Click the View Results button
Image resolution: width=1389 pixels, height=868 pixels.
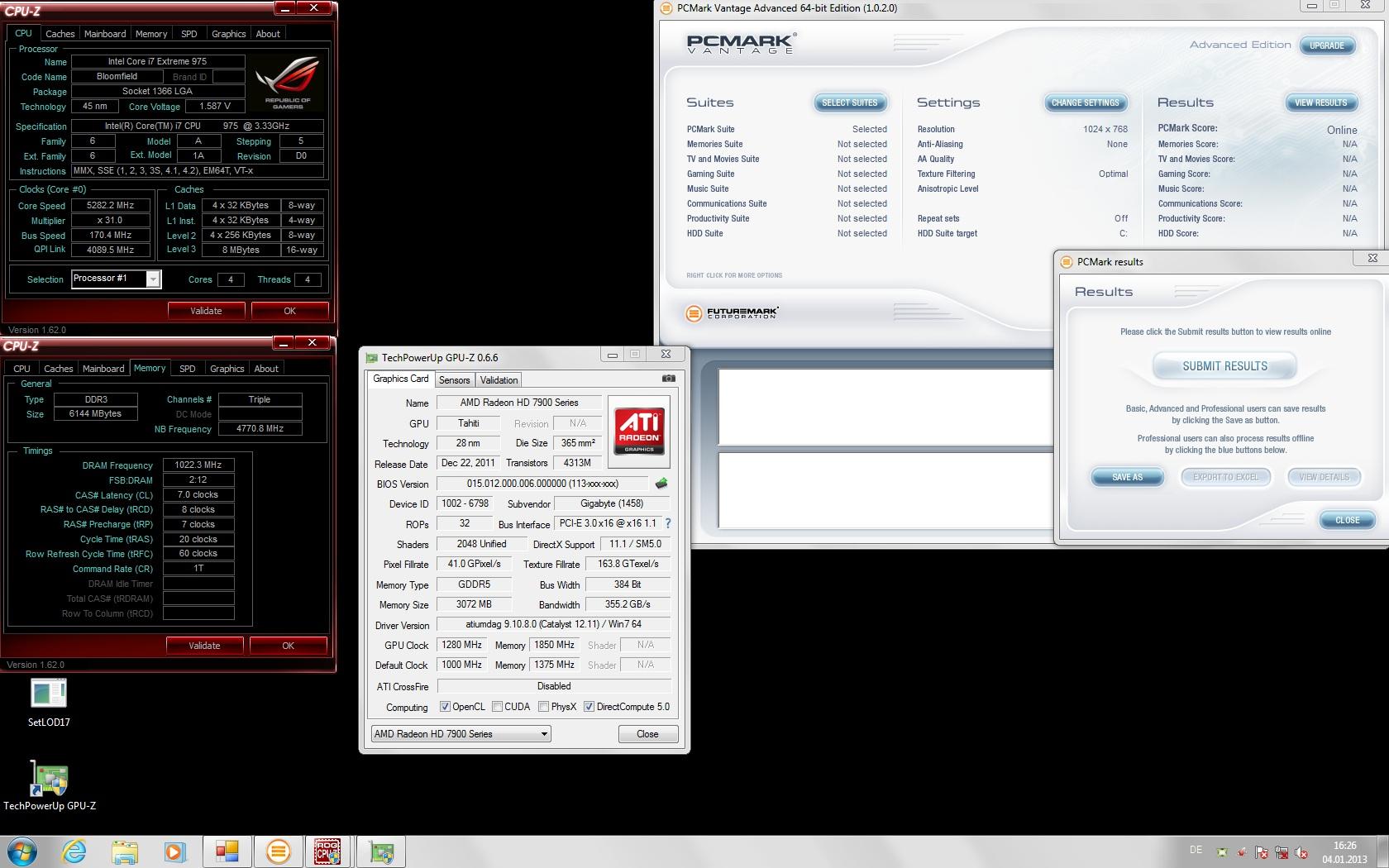[1320, 103]
